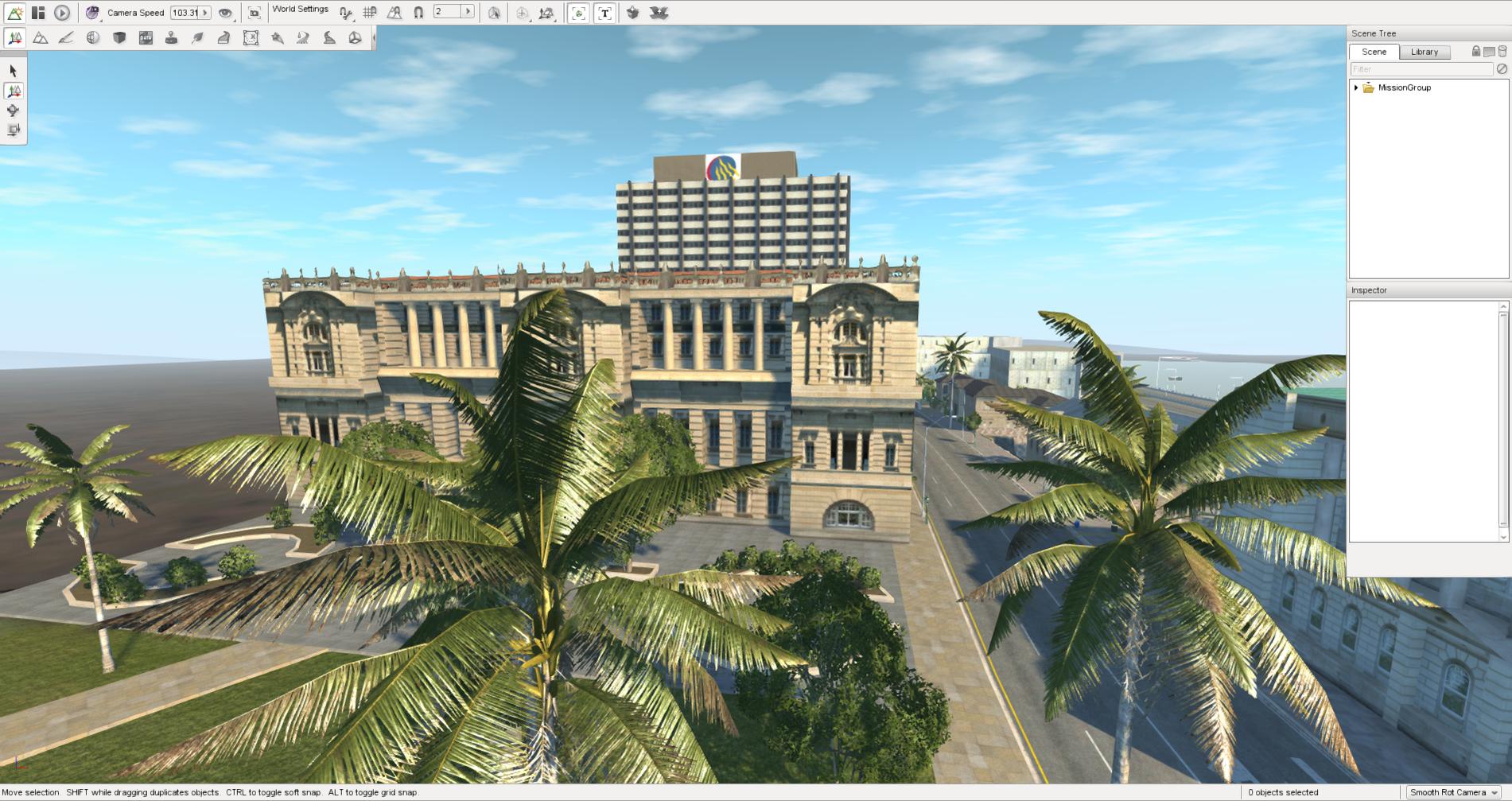1512x801 pixels.
Task: Open the Terrain Painter
Action: click(67, 37)
